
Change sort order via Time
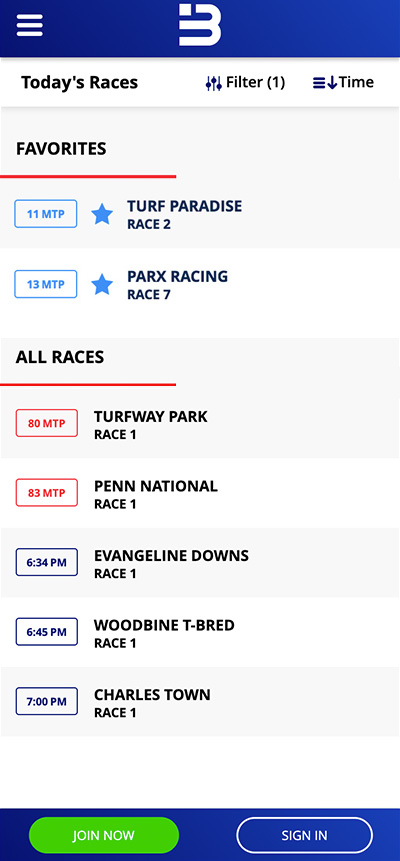pos(343,83)
